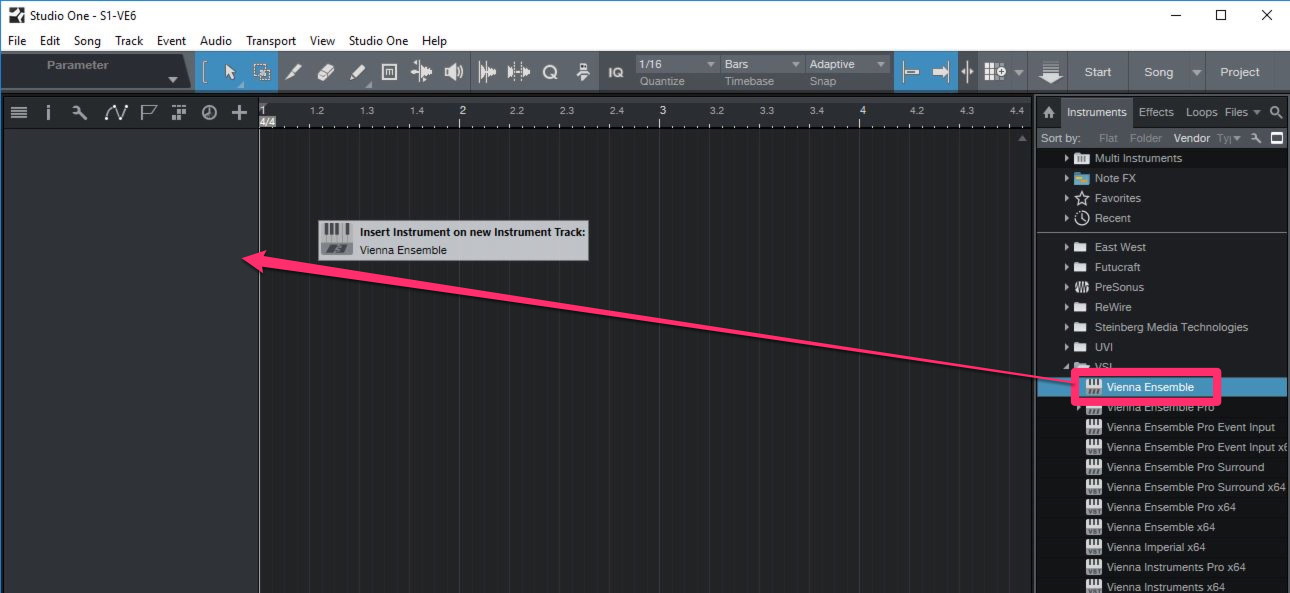Open the Audio menu
The height and width of the screenshot is (593, 1290).
click(216, 41)
